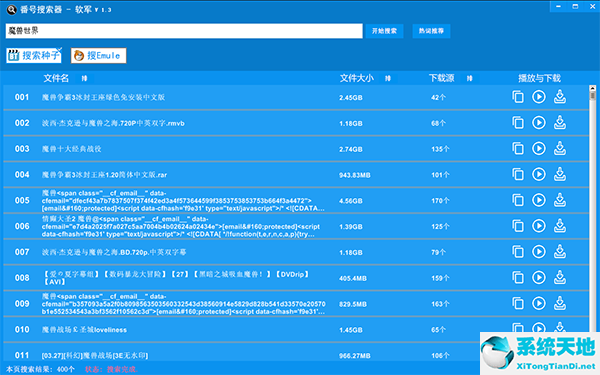This screenshot has width=600, height=375.
Task: Download the row 005 file
Action: (x=560, y=200)
